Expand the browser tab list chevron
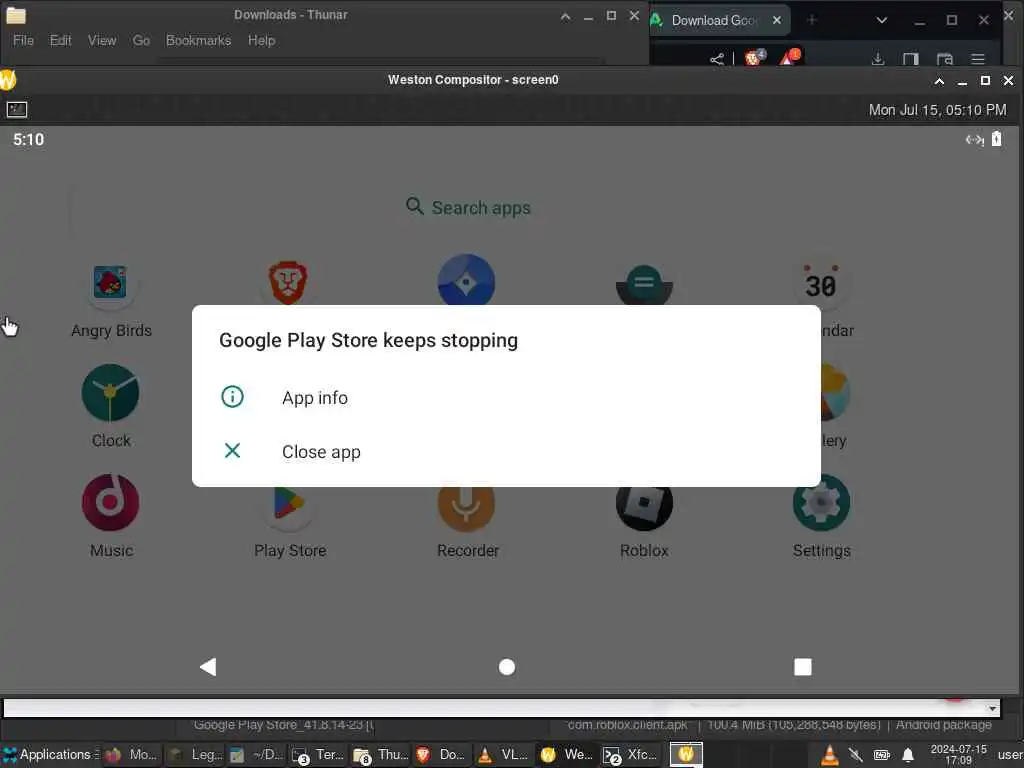Screen dimensions: 1024x768 [x=882, y=20]
